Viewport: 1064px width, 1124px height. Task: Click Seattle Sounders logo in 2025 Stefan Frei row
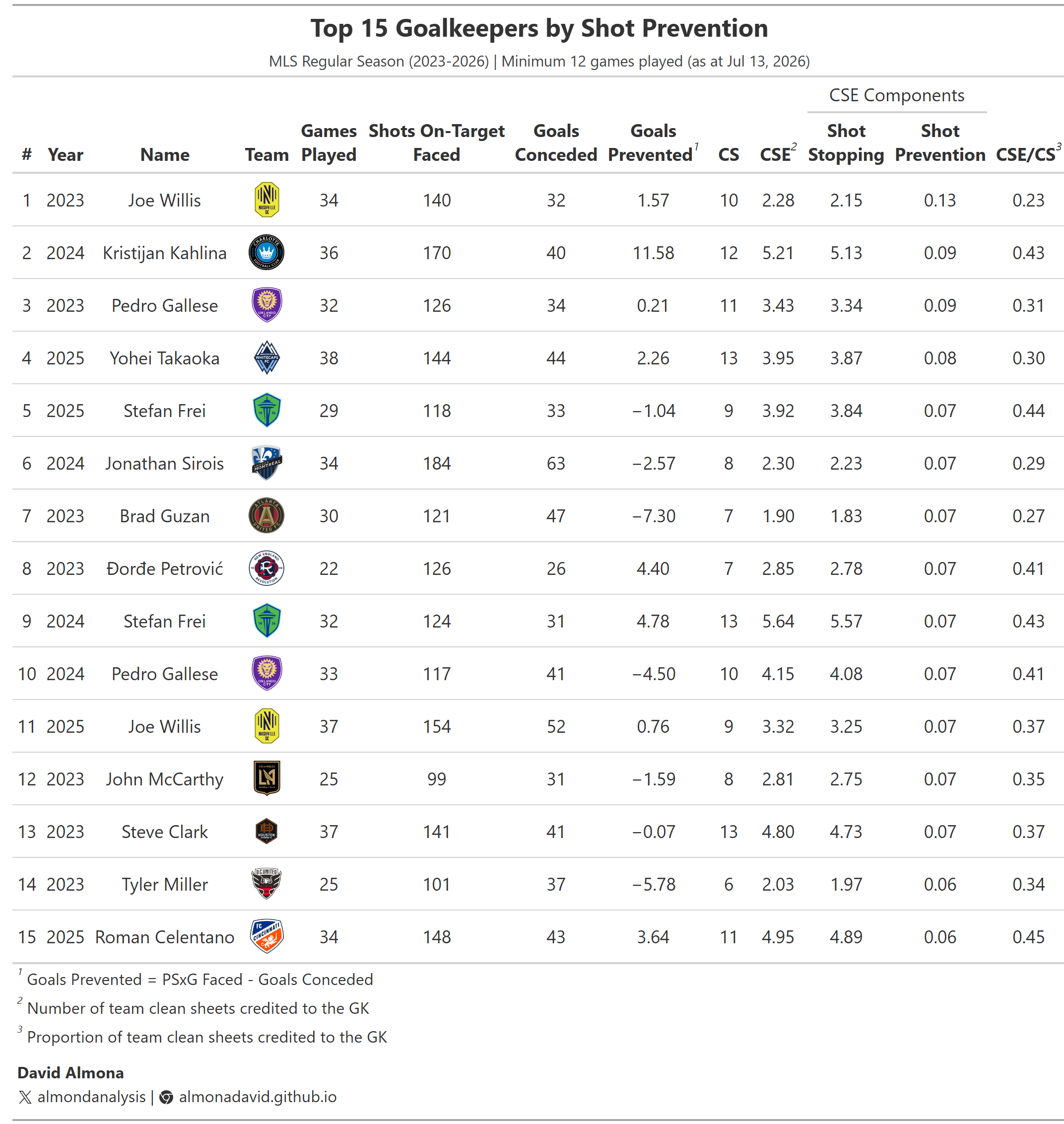point(266,410)
